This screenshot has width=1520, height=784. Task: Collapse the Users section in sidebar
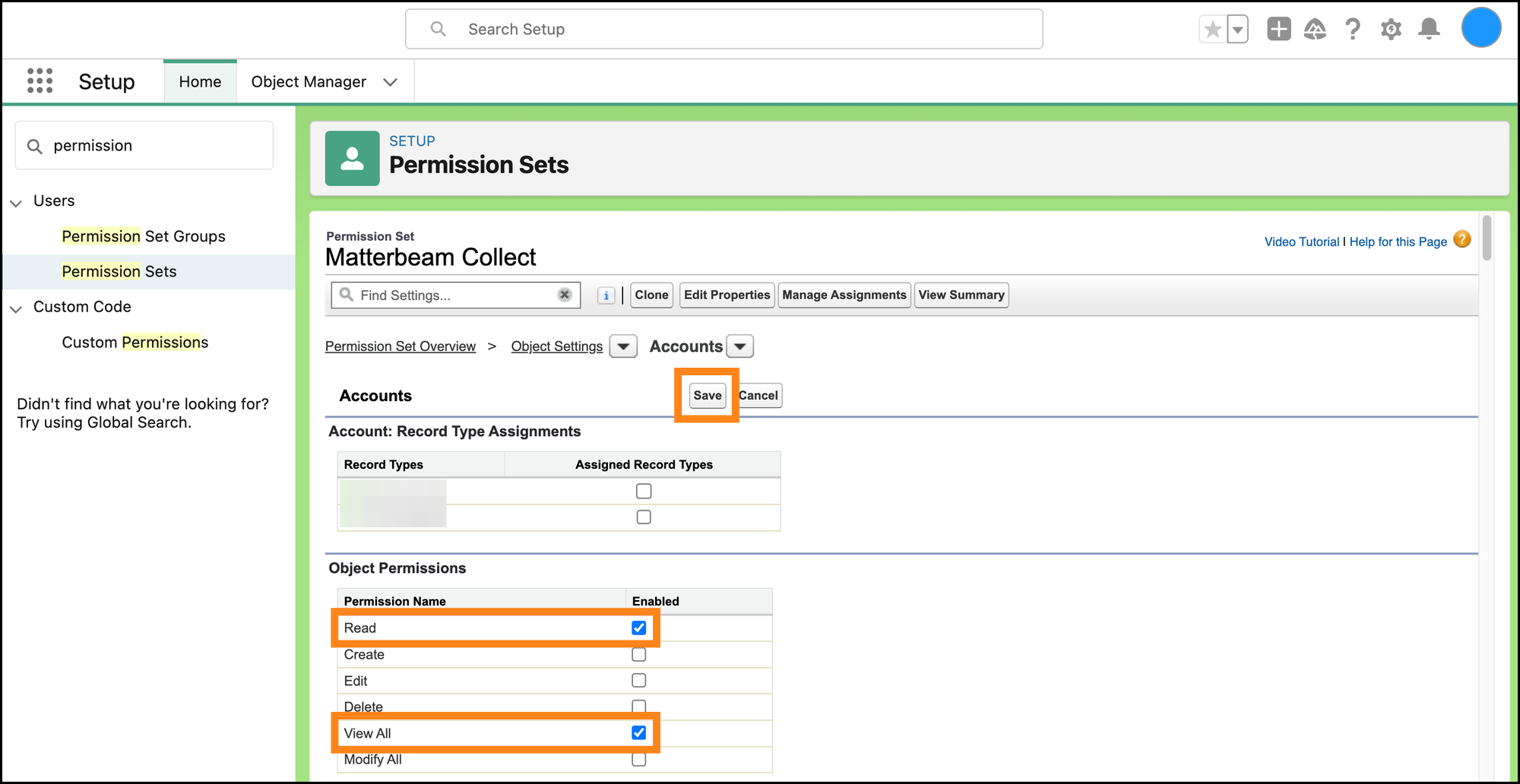coord(16,203)
